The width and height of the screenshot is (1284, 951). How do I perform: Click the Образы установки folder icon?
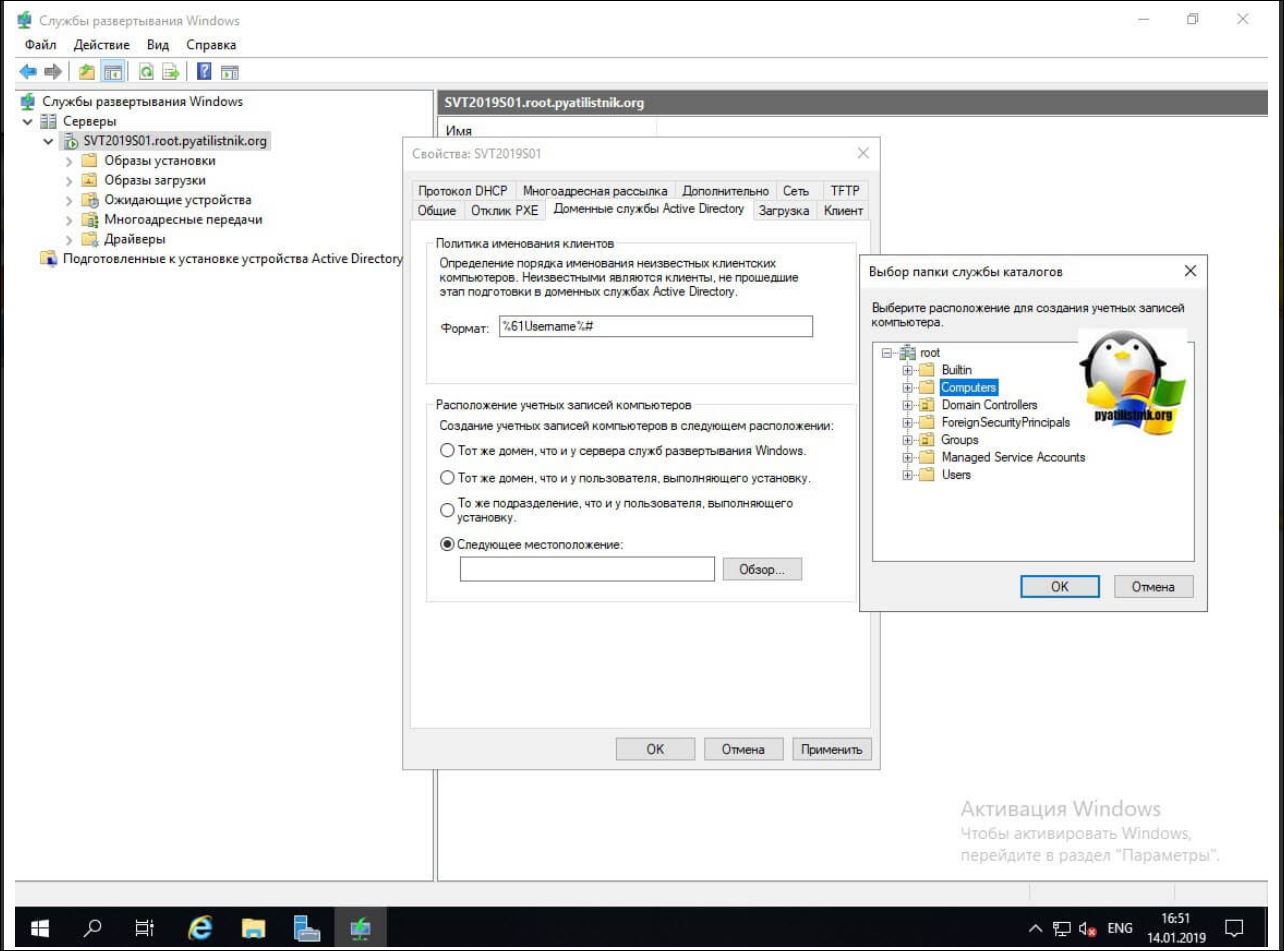[89, 160]
